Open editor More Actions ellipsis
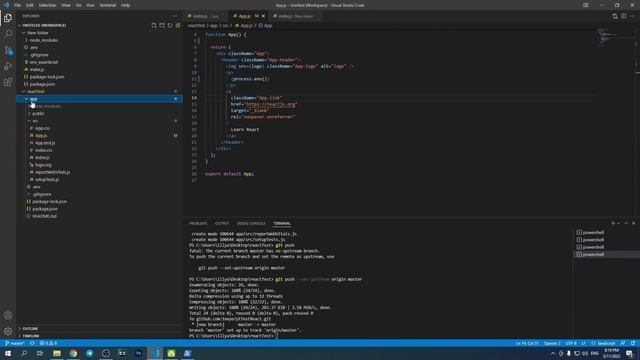 pos(633,16)
